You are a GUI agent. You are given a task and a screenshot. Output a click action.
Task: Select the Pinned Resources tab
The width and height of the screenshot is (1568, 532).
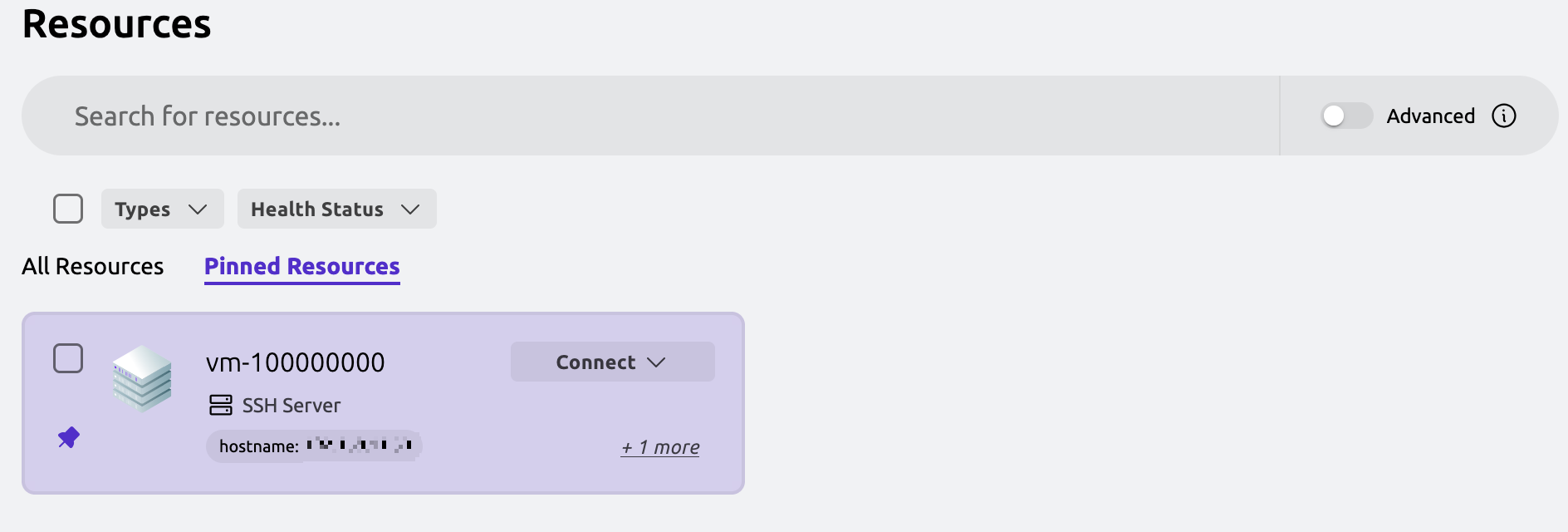coord(302,266)
